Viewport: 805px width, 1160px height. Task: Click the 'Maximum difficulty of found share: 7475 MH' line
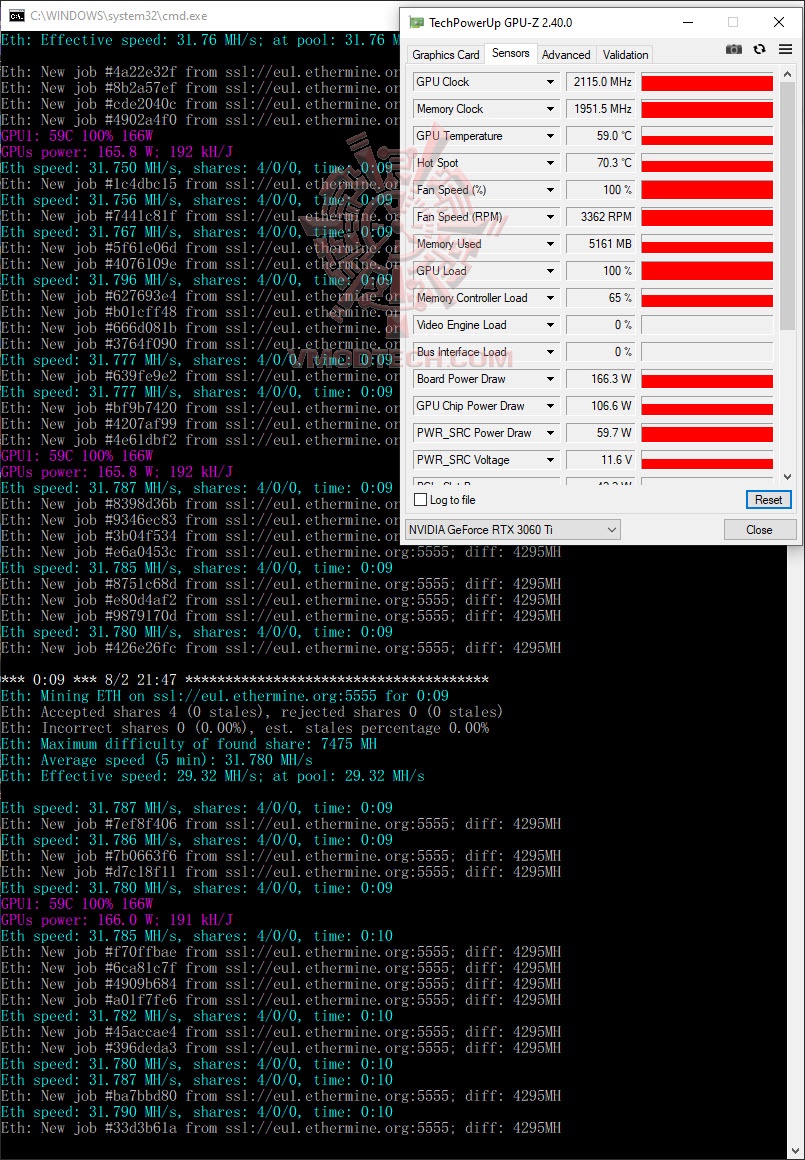[189, 744]
